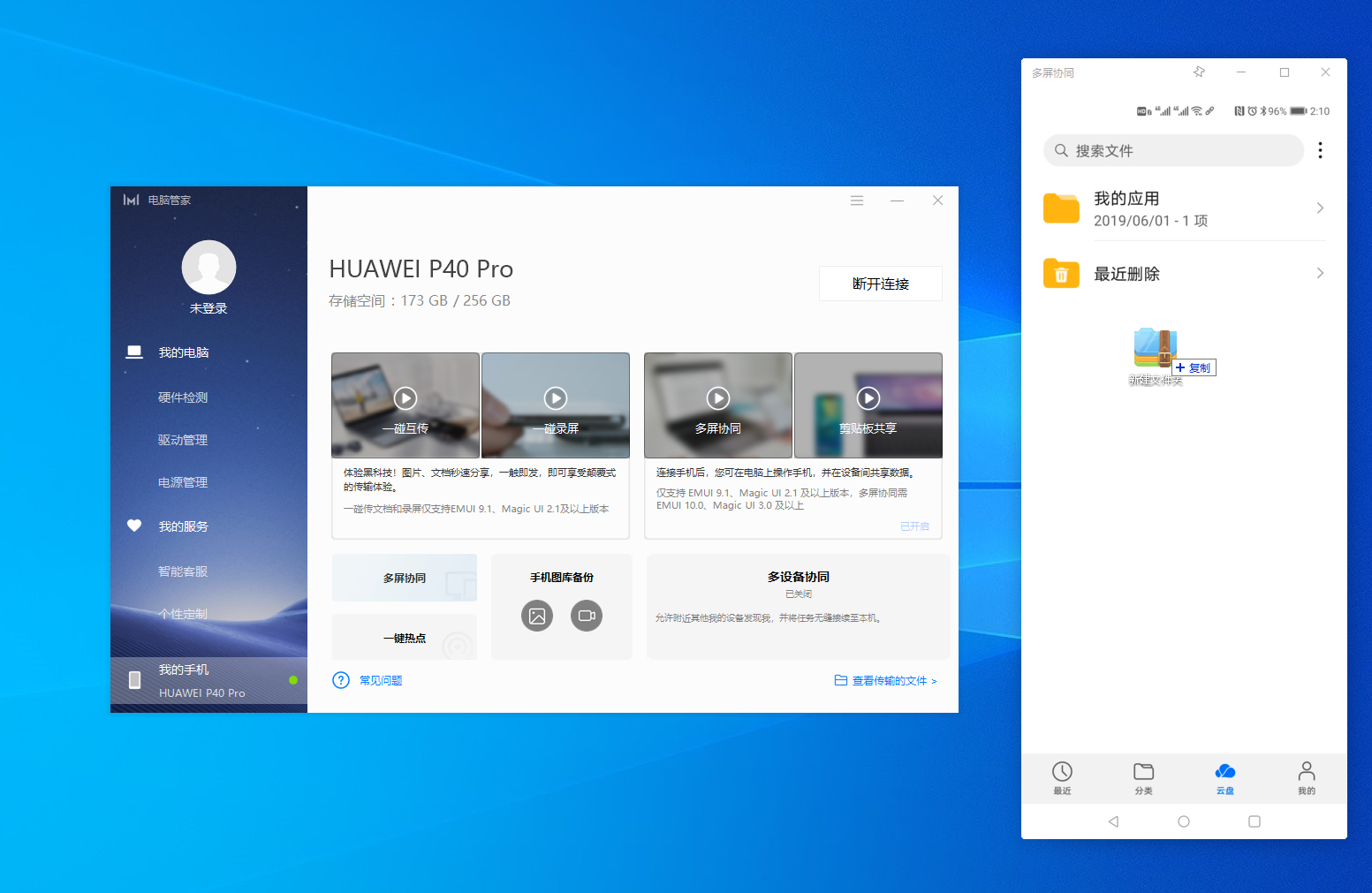
Task: Click the 一键热点 hotspot tile
Action: pyautogui.click(x=405, y=638)
